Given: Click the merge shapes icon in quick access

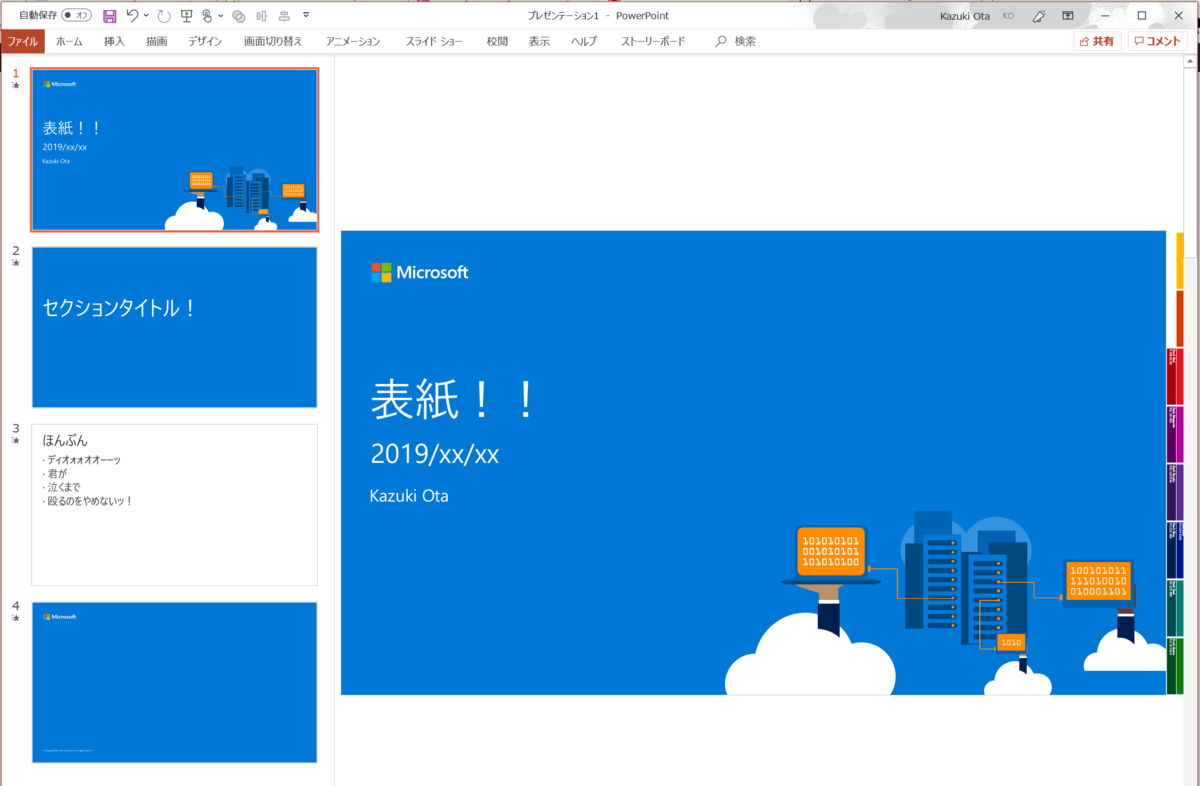Looking at the screenshot, I should click(x=238, y=16).
